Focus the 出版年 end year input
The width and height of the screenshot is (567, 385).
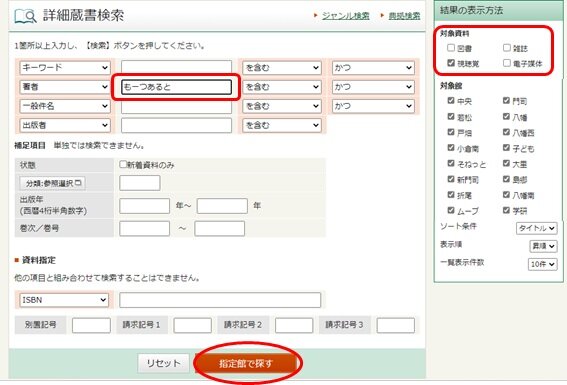click(x=222, y=206)
